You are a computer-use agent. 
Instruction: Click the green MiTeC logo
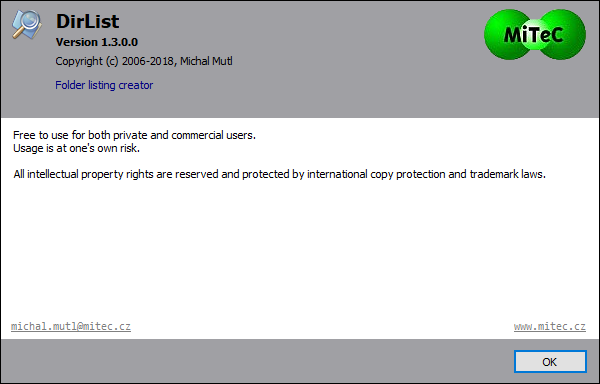click(x=535, y=34)
